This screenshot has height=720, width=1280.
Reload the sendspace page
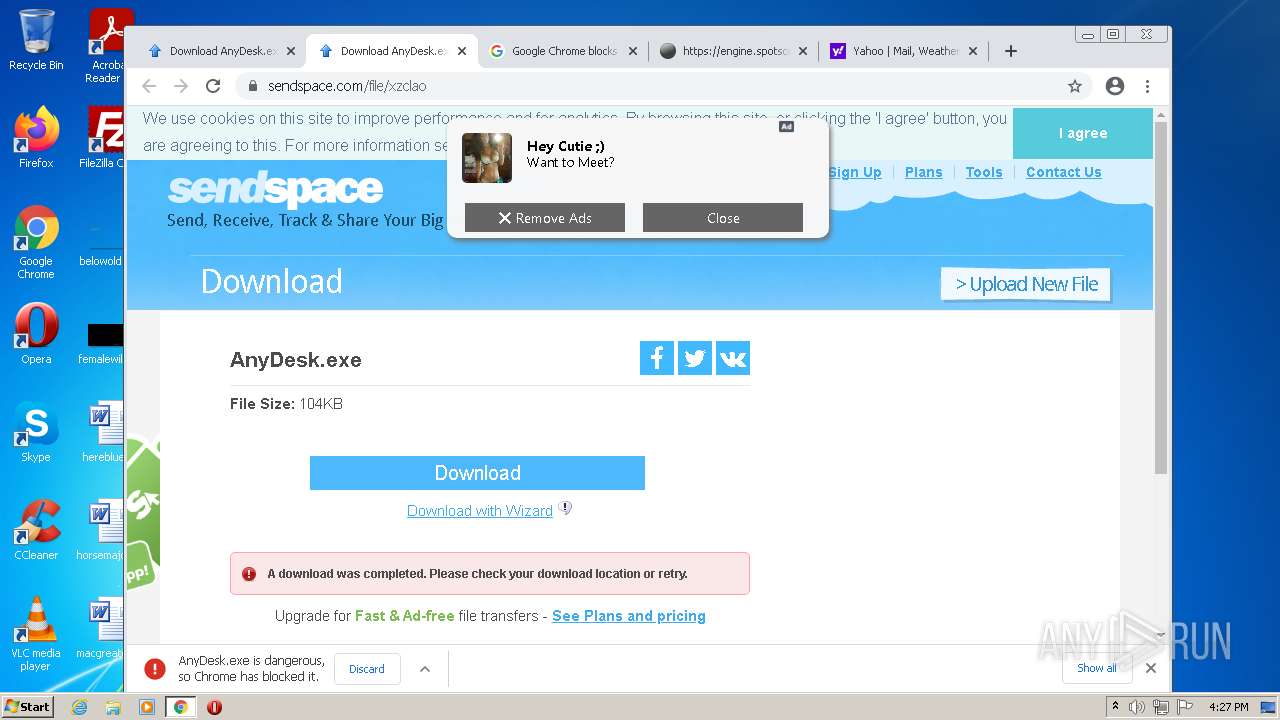point(213,86)
